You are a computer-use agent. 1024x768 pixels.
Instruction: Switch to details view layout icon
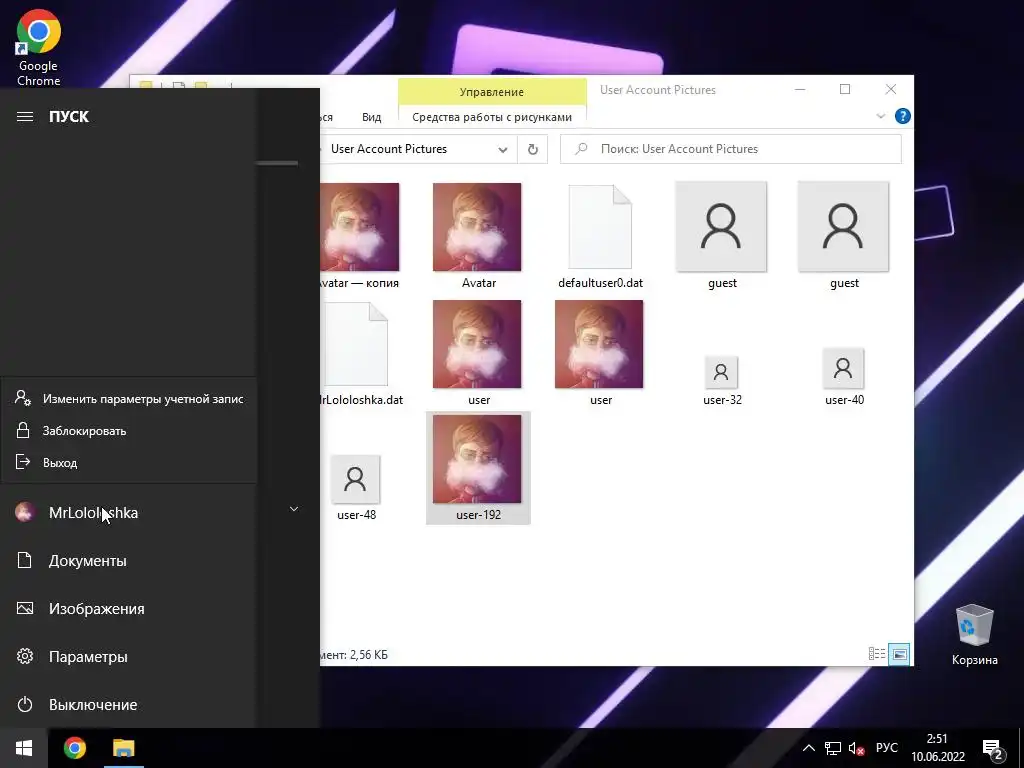click(x=877, y=654)
